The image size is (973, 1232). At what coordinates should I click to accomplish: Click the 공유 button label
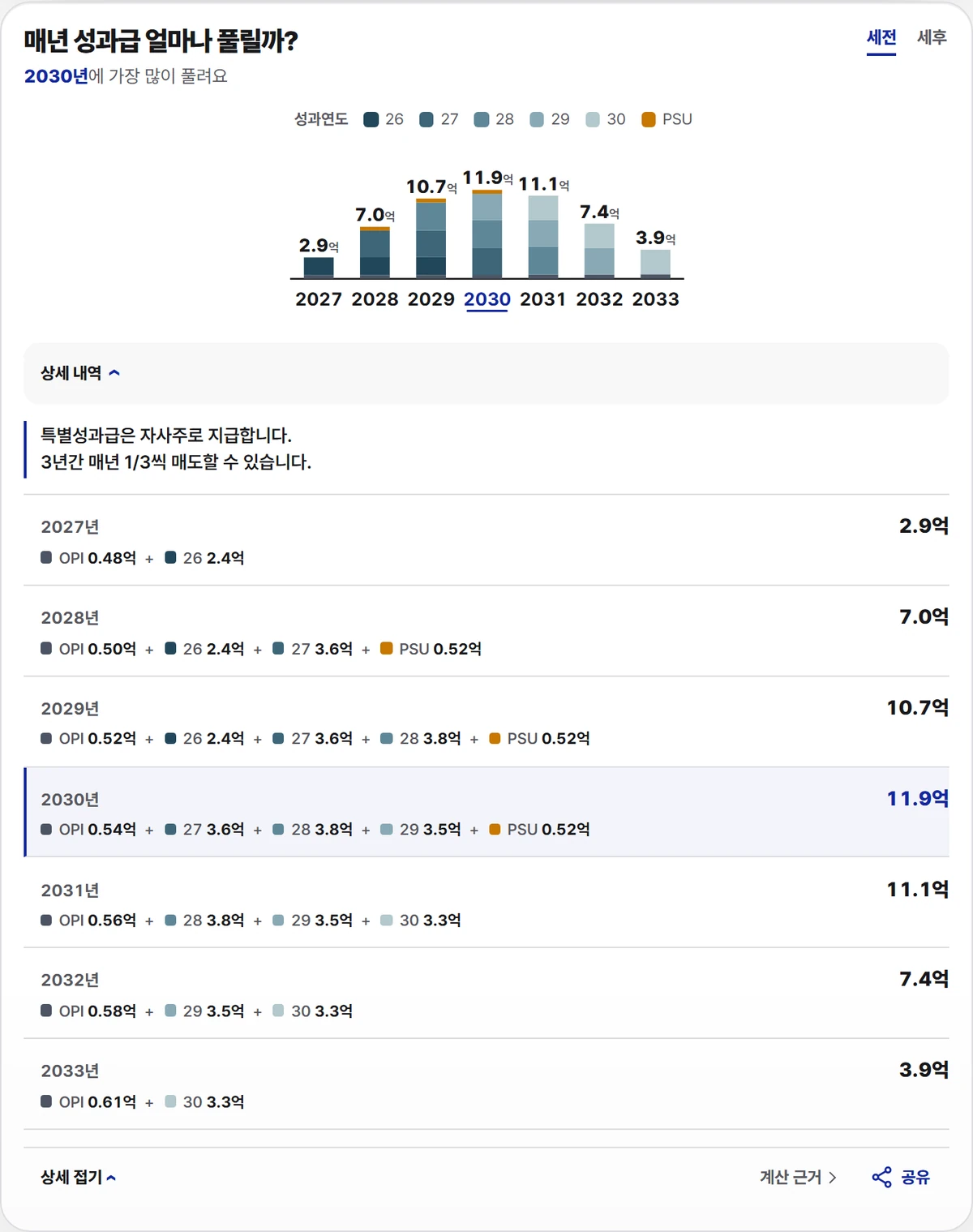[915, 1177]
